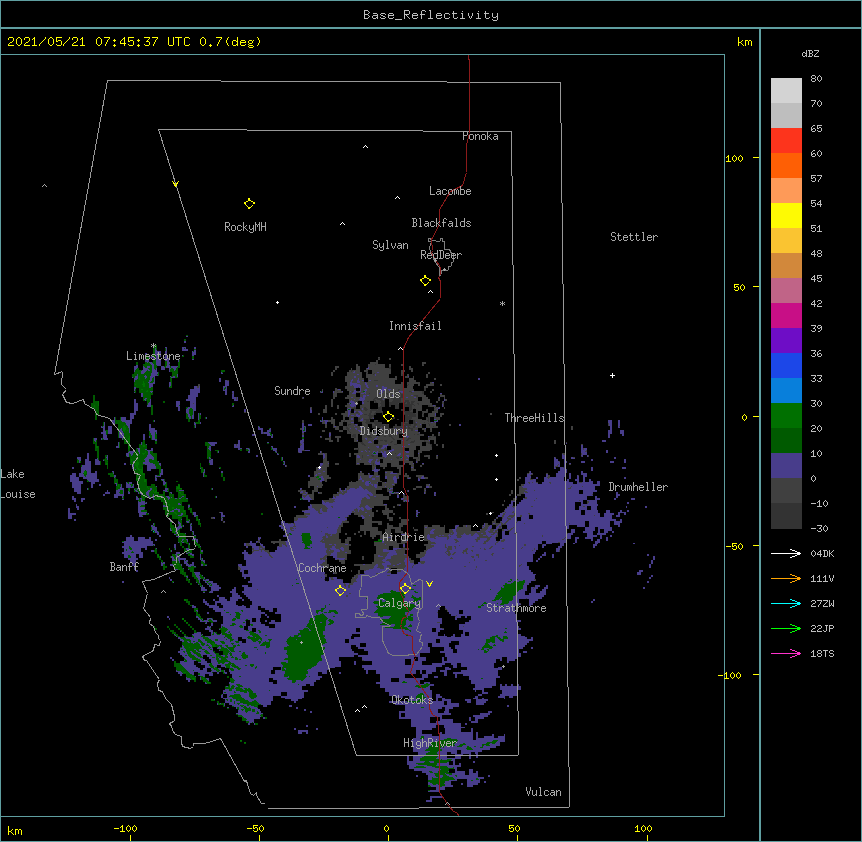This screenshot has width=862, height=842.
Task: Click the Didsbury city label
Action: tap(384, 431)
